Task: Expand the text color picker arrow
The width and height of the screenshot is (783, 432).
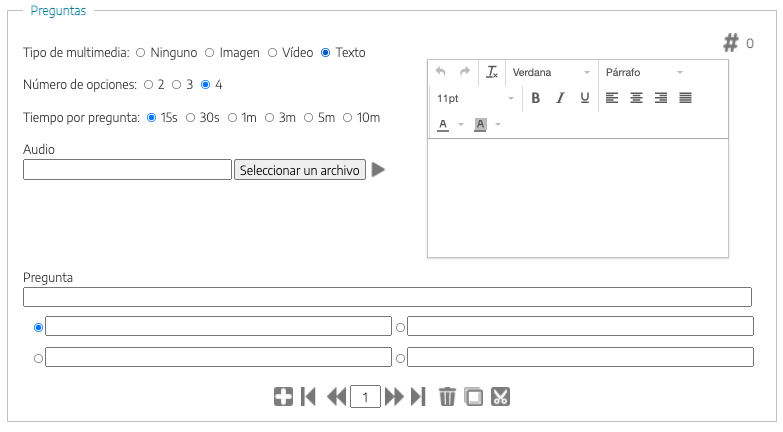Action: (461, 125)
